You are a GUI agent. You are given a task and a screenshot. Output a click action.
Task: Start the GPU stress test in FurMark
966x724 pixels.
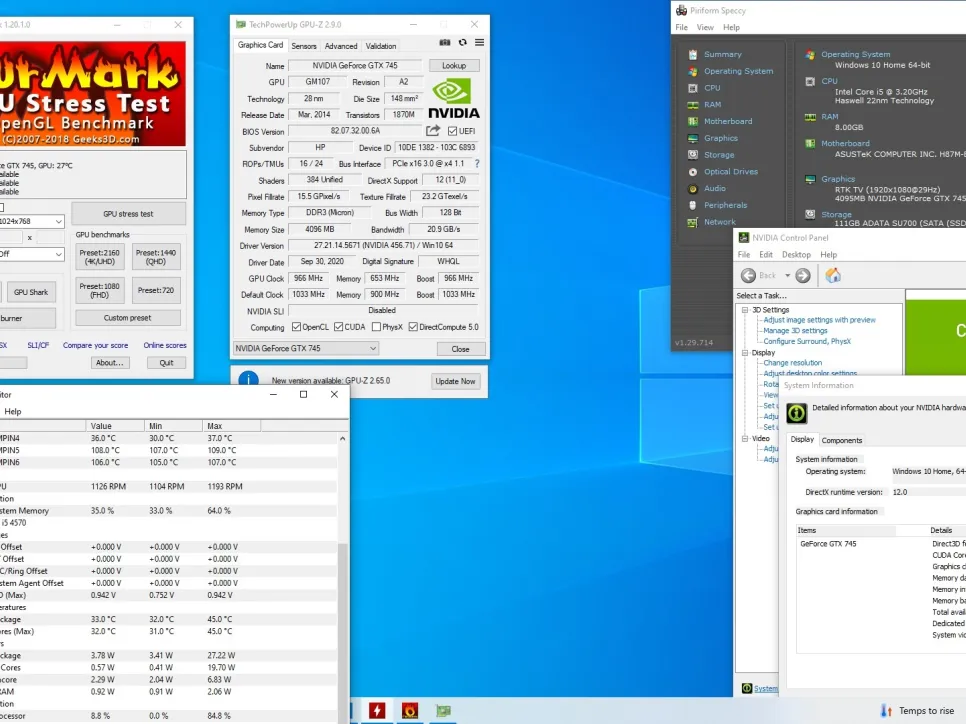[x=128, y=214]
